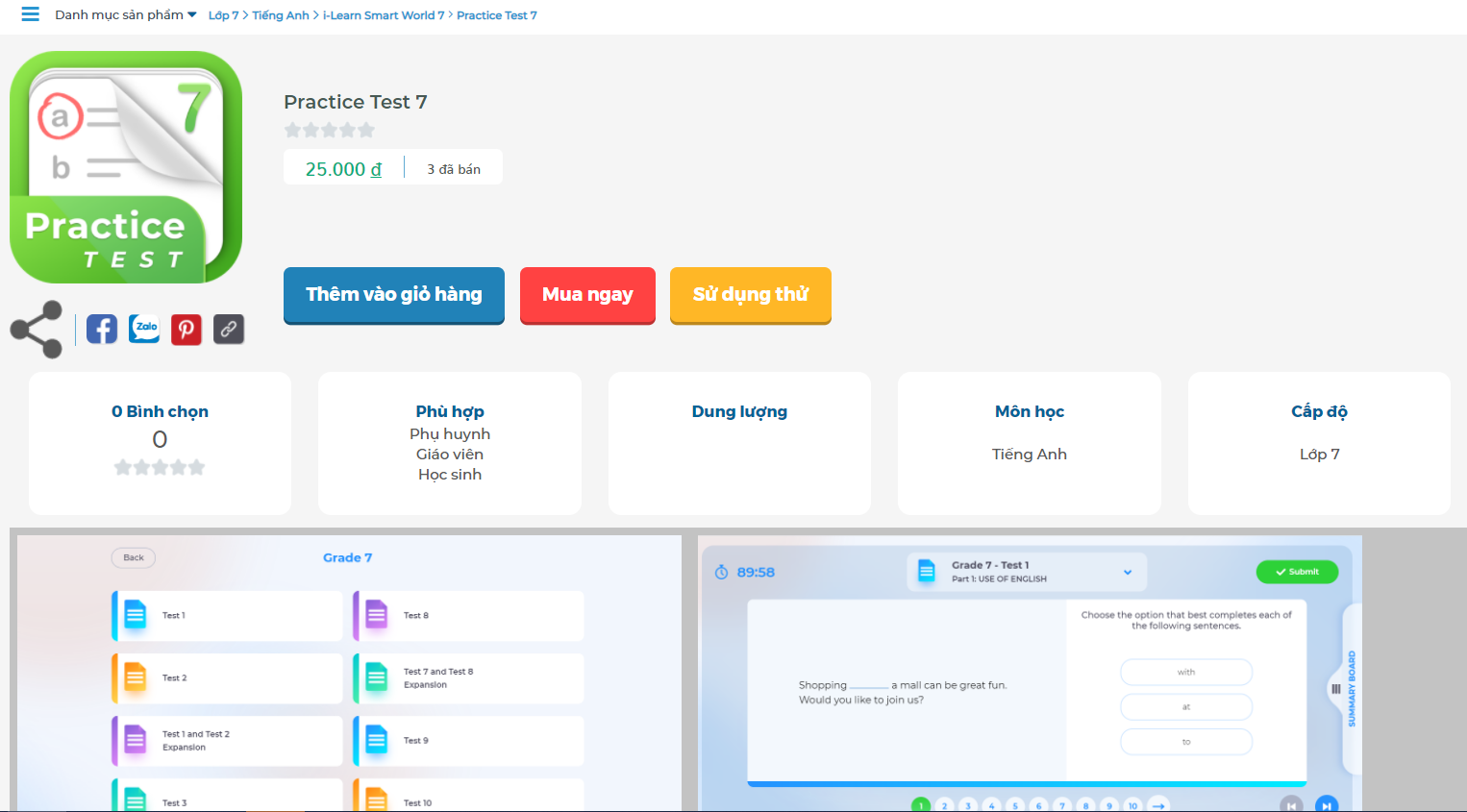The image size is (1467, 812).
Task: Share product on Pinterest
Action: click(x=186, y=329)
